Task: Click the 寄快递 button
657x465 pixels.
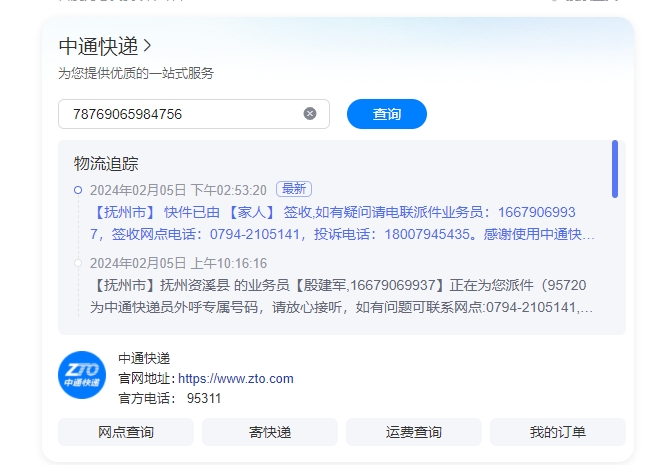Action: tap(270, 432)
